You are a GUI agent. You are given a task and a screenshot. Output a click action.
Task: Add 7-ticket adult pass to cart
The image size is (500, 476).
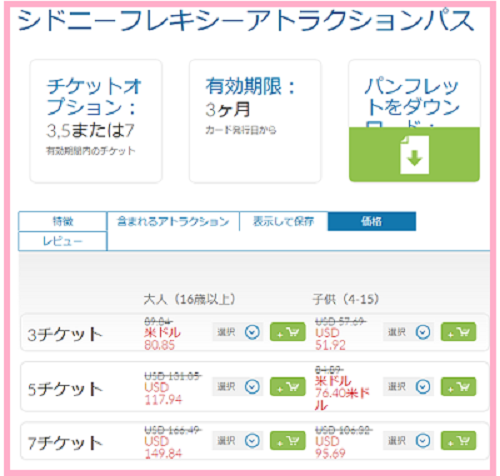288,441
